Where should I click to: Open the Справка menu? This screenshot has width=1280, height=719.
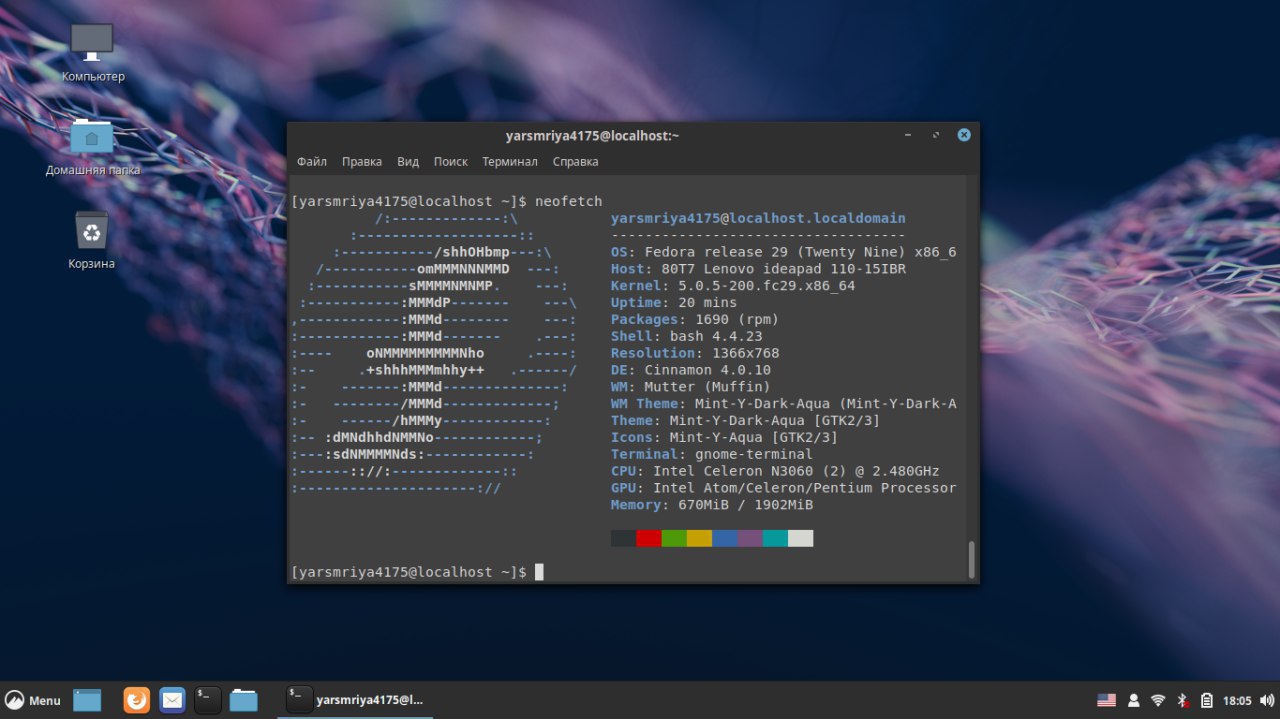(575, 161)
